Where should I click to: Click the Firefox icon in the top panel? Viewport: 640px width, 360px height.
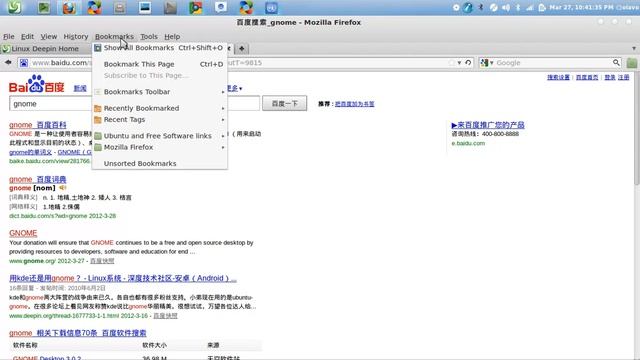pyautogui.click(x=69, y=7)
